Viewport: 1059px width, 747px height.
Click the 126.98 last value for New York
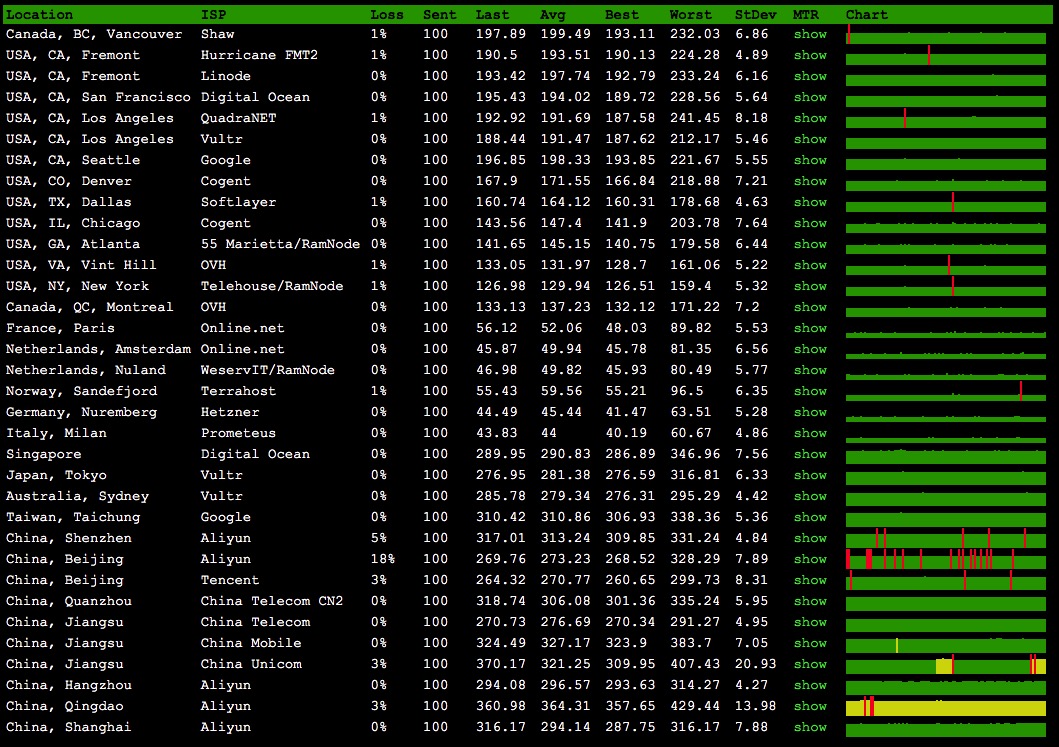click(500, 286)
